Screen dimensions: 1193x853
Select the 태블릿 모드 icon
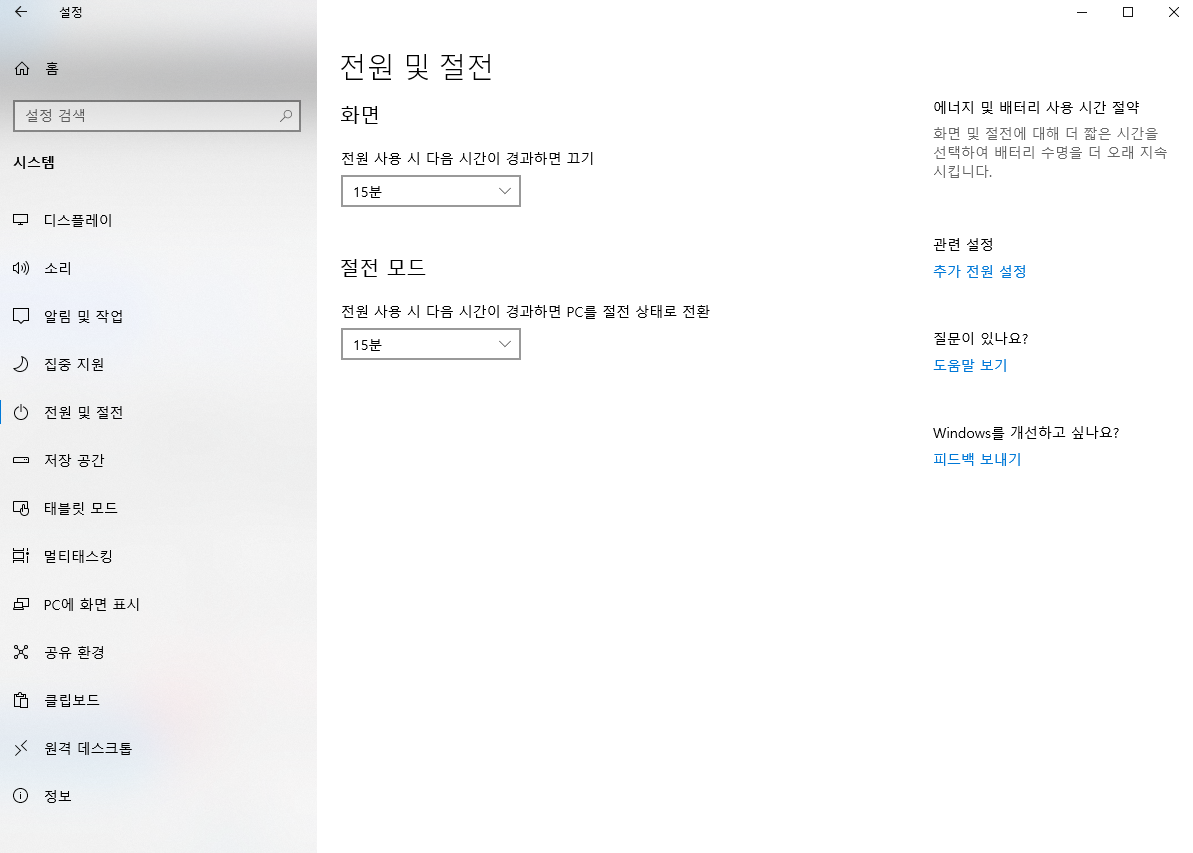click(x=21, y=508)
